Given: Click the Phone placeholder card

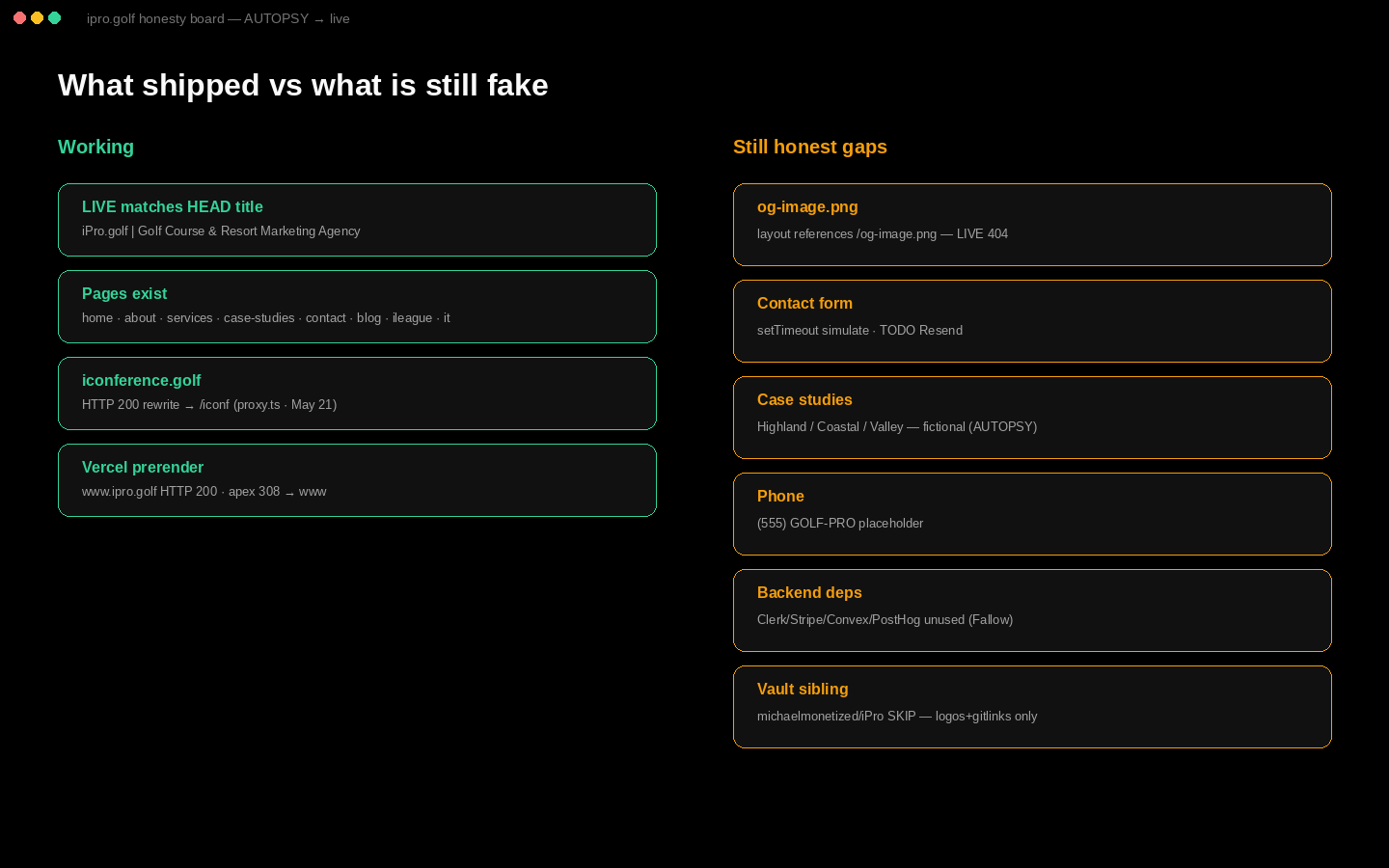Looking at the screenshot, I should 1032,514.
